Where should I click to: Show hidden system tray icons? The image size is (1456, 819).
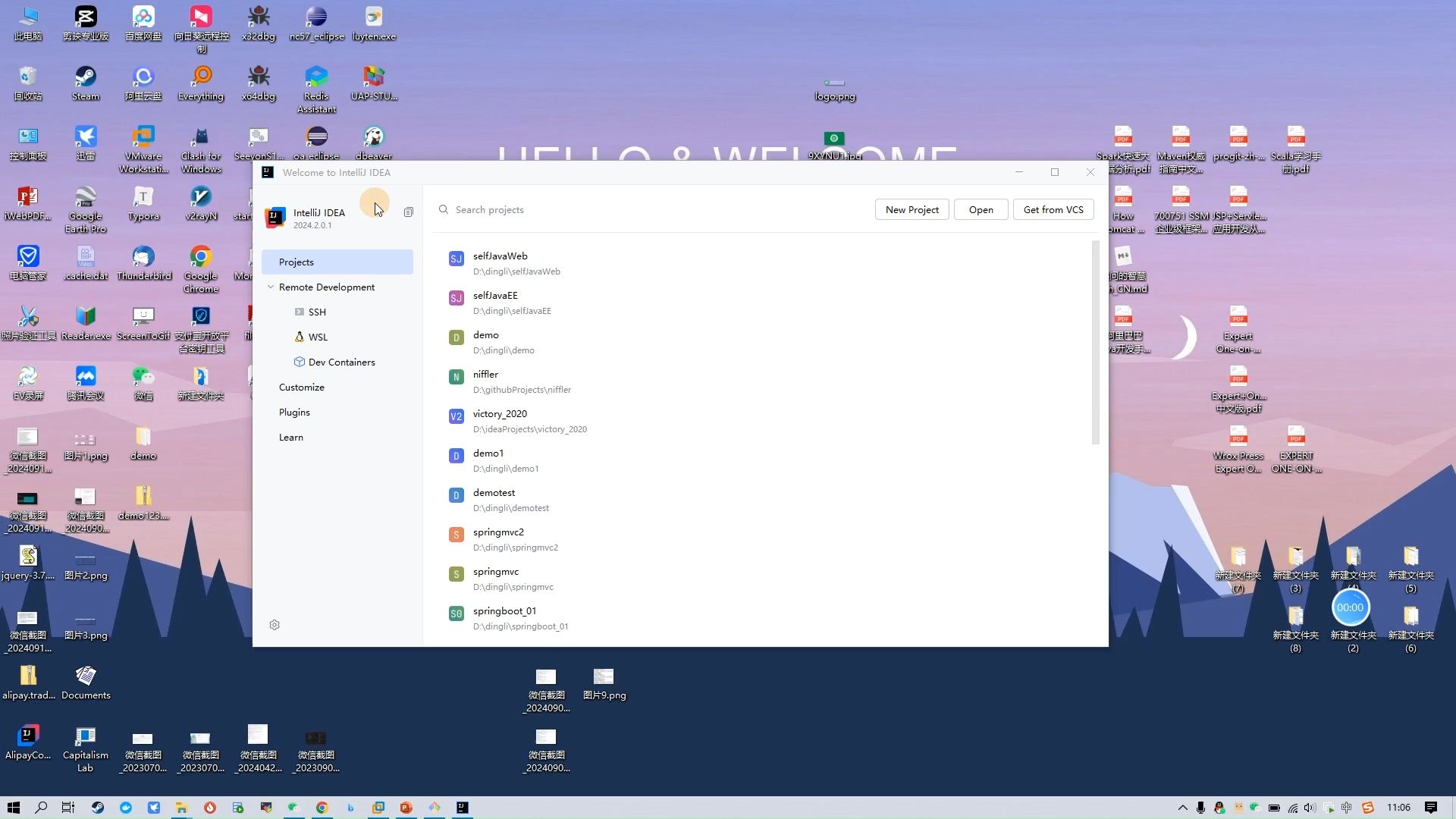1182,808
